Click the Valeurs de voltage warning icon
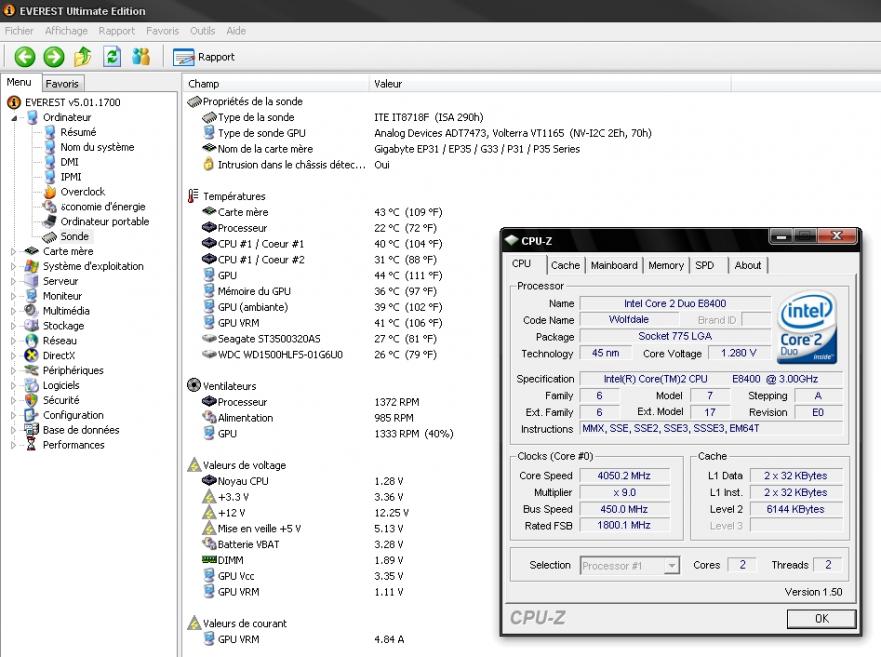This screenshot has height=657, width=881. click(194, 465)
